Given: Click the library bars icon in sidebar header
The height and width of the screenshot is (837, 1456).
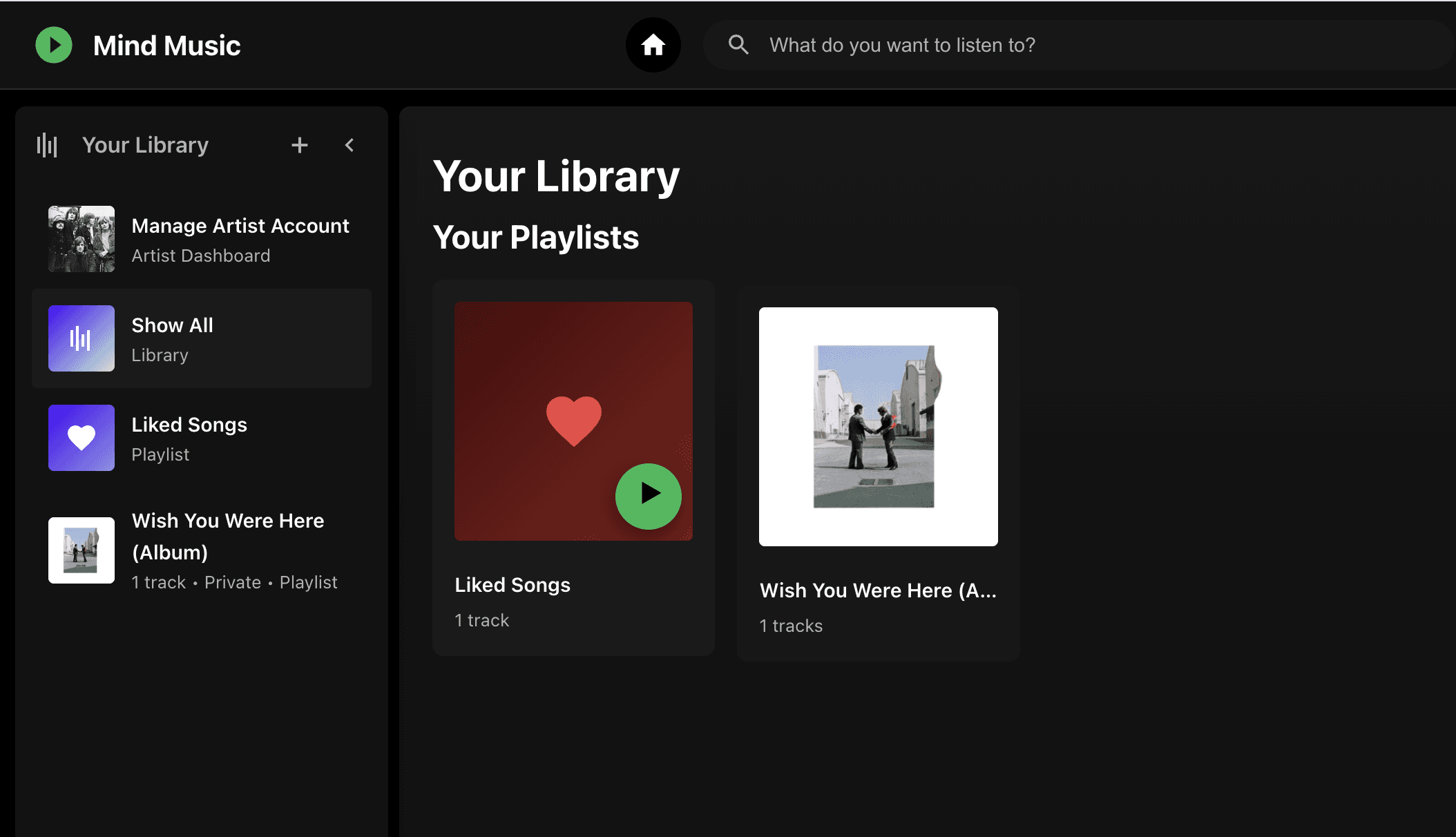Looking at the screenshot, I should coord(47,145).
